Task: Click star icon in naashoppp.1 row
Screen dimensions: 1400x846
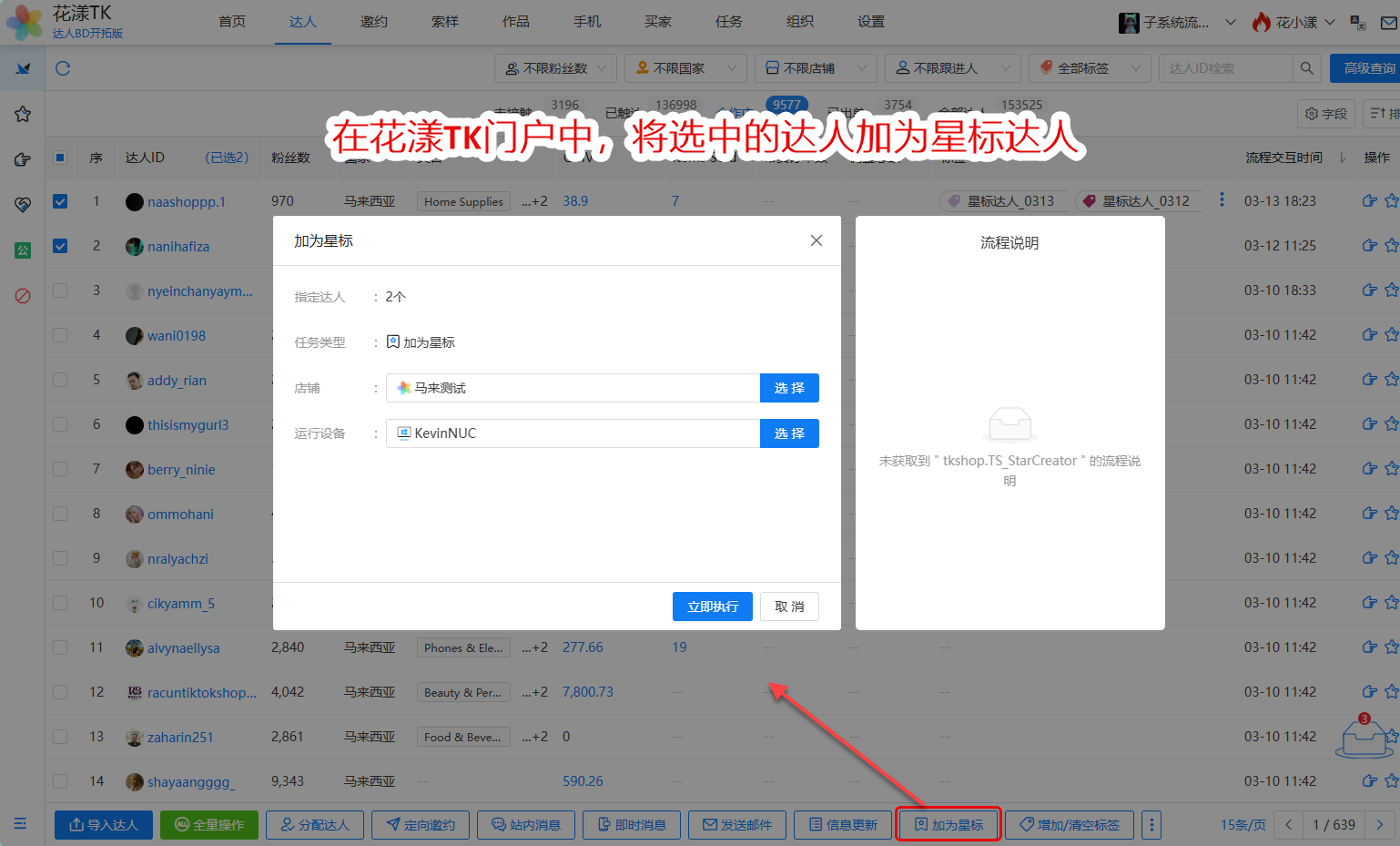Action: [1391, 201]
